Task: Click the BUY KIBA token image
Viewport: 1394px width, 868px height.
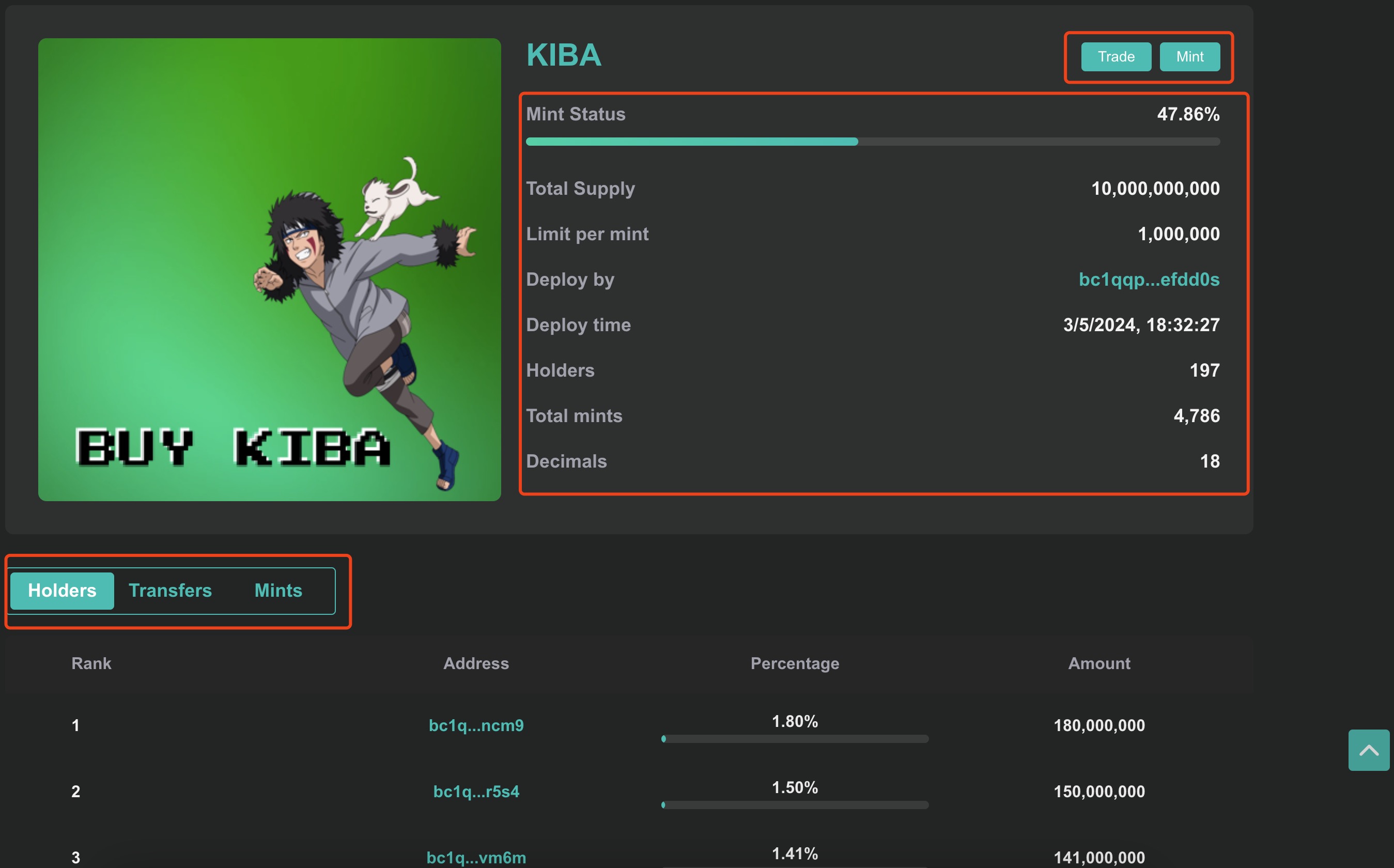Action: click(269, 269)
